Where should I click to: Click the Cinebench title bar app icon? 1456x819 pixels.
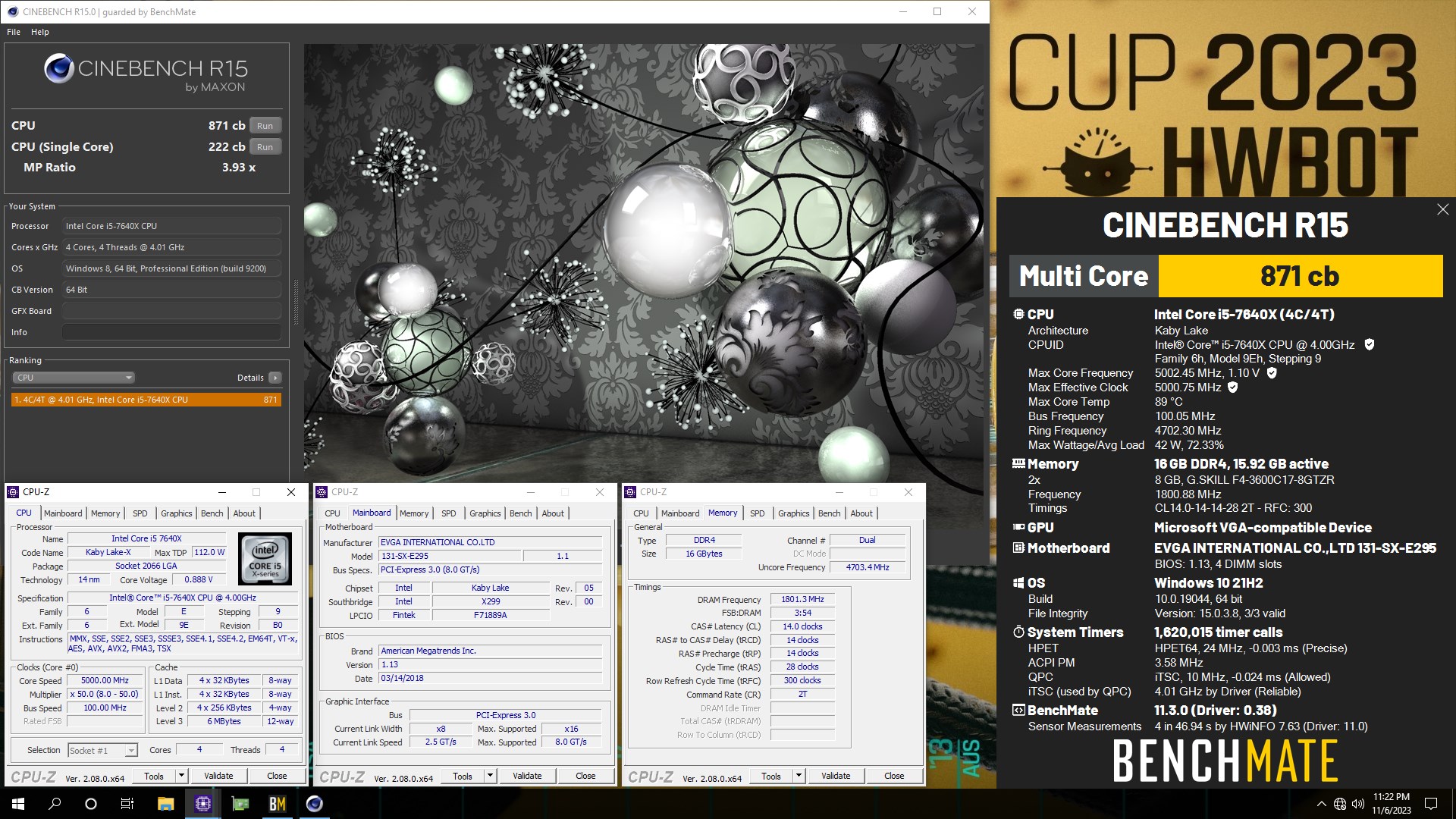pos(11,11)
